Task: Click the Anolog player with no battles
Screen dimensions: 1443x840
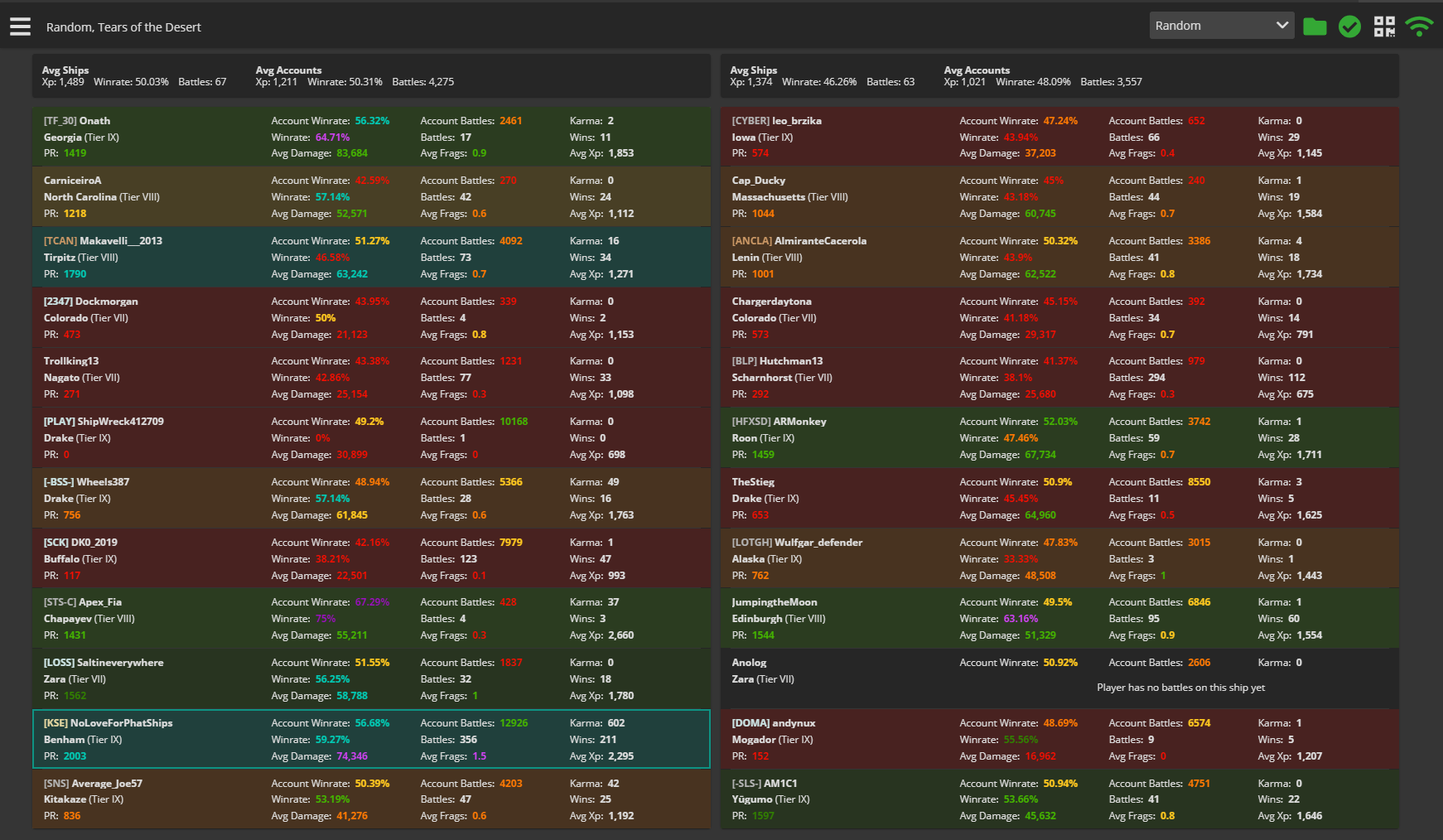Action: click(749, 663)
